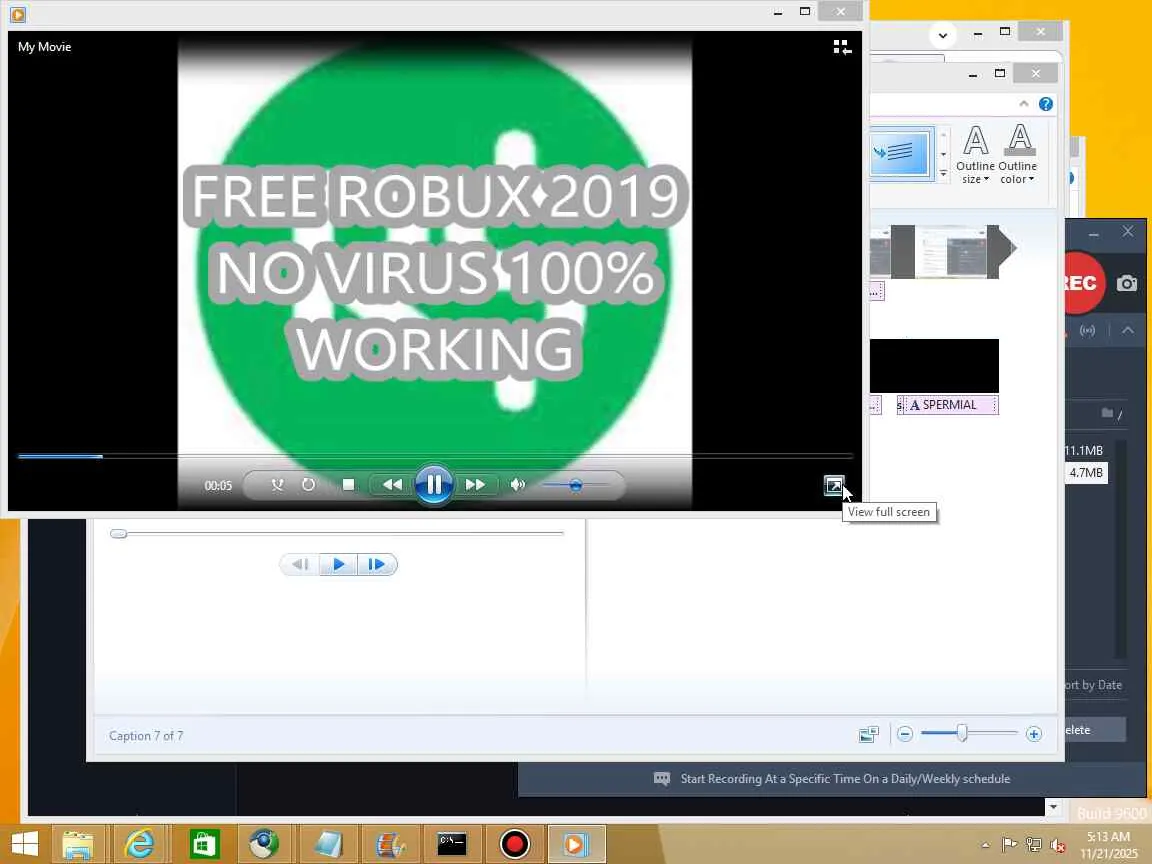
Task: Select the 11.1MB recording entry
Action: pyautogui.click(x=1086, y=450)
